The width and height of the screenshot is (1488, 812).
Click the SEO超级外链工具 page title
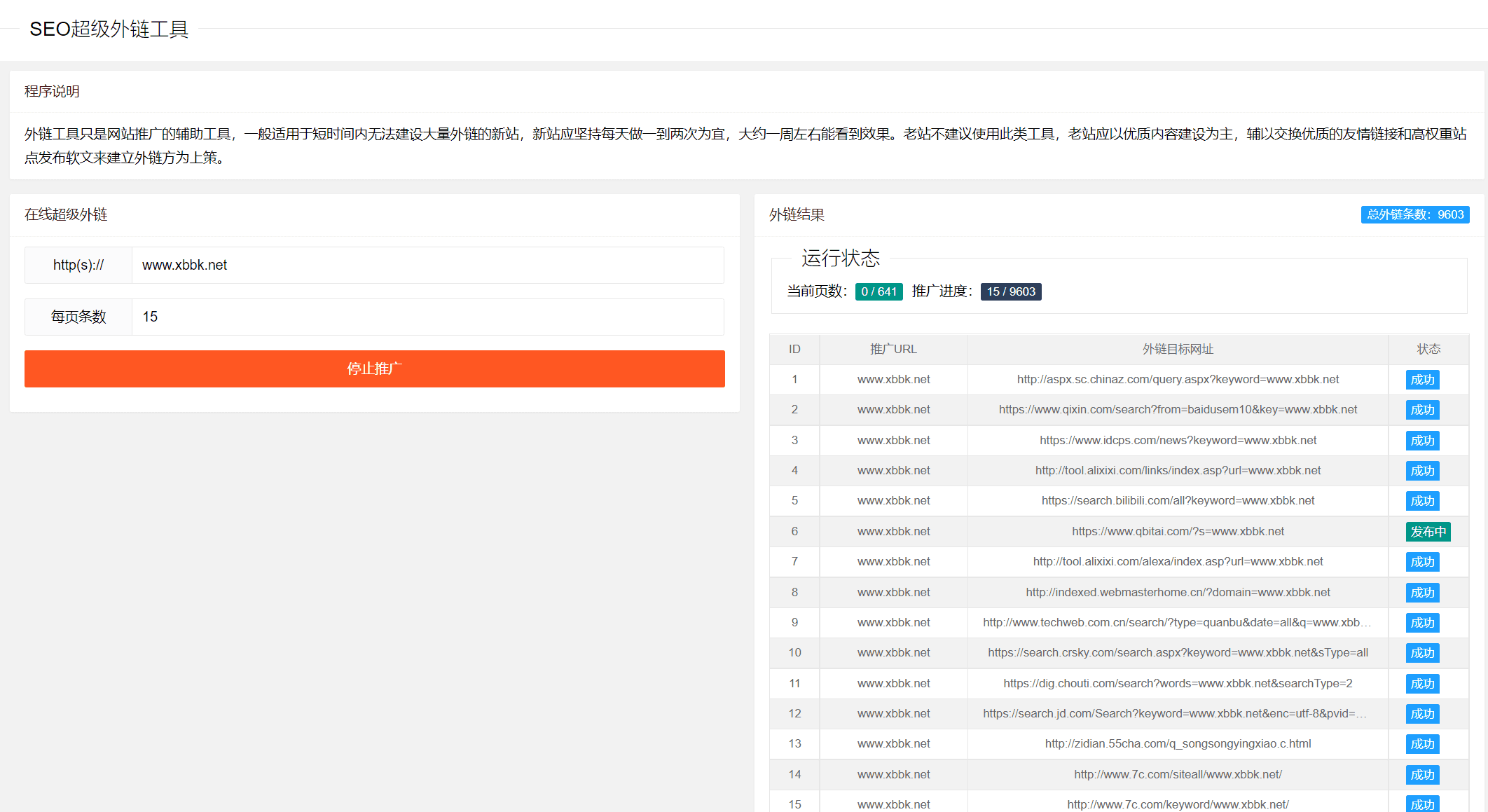pyautogui.click(x=109, y=29)
